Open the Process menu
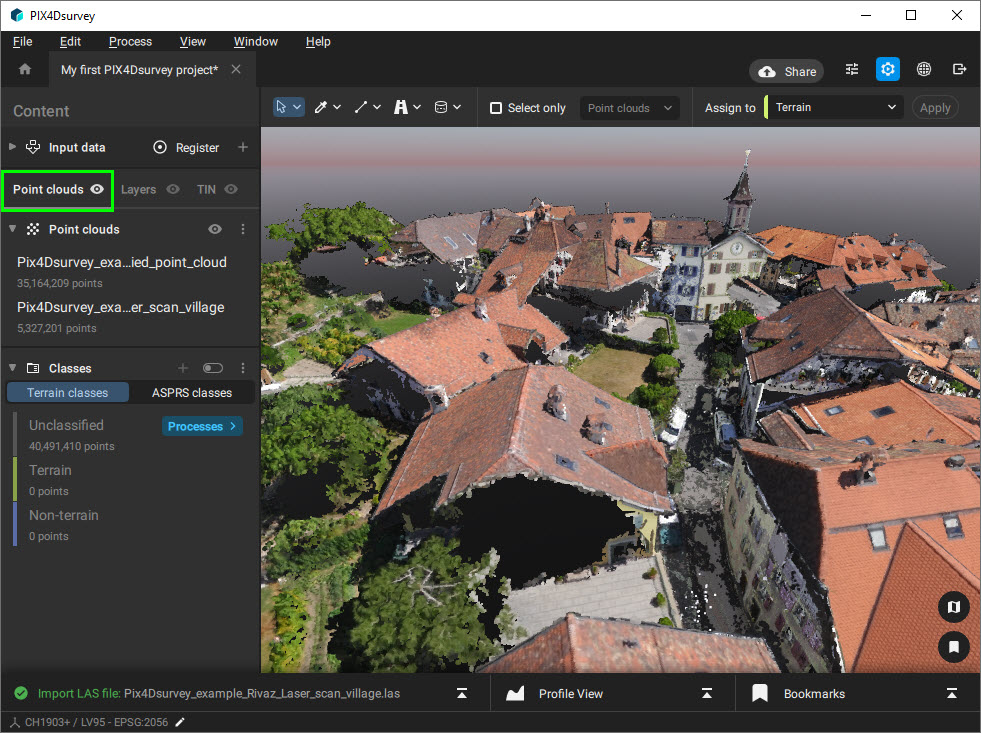Image resolution: width=981 pixels, height=733 pixels. click(x=130, y=41)
